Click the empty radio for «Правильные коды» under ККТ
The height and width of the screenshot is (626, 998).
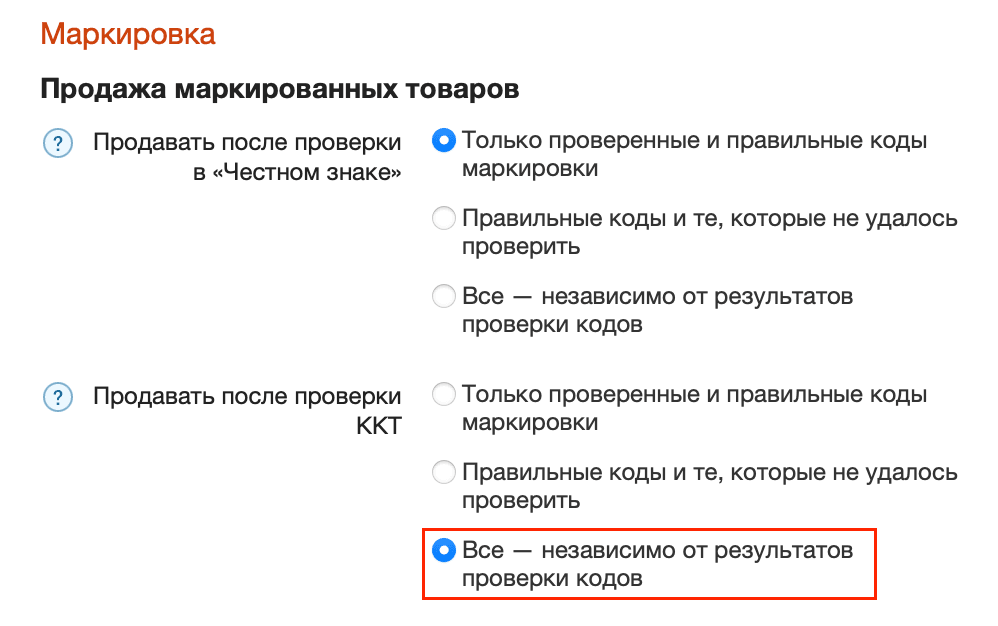[443, 470]
